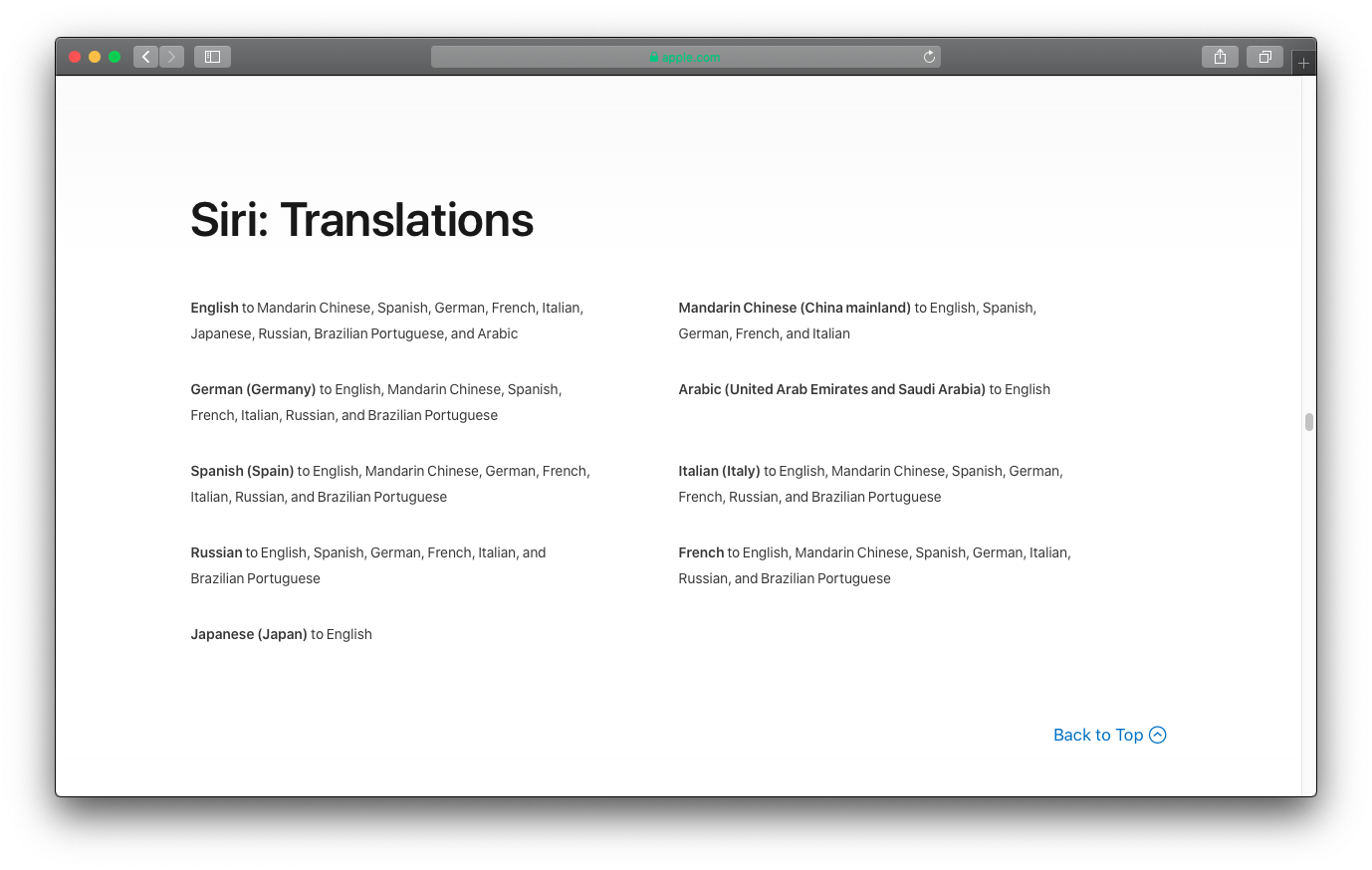Open a new tab with plus button
Screen dimensions: 1372x870
pos(1303,64)
